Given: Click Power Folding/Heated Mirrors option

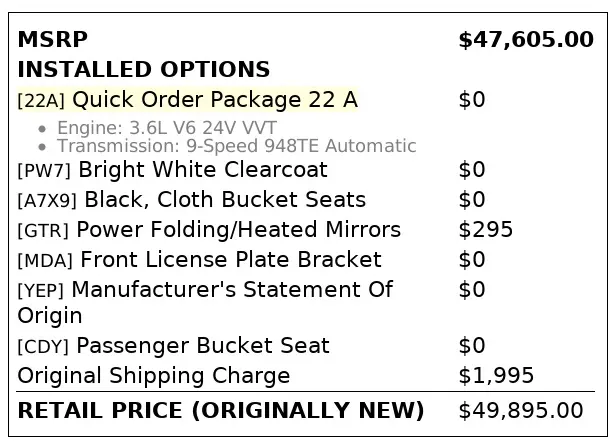Looking at the screenshot, I should (x=238, y=230).
